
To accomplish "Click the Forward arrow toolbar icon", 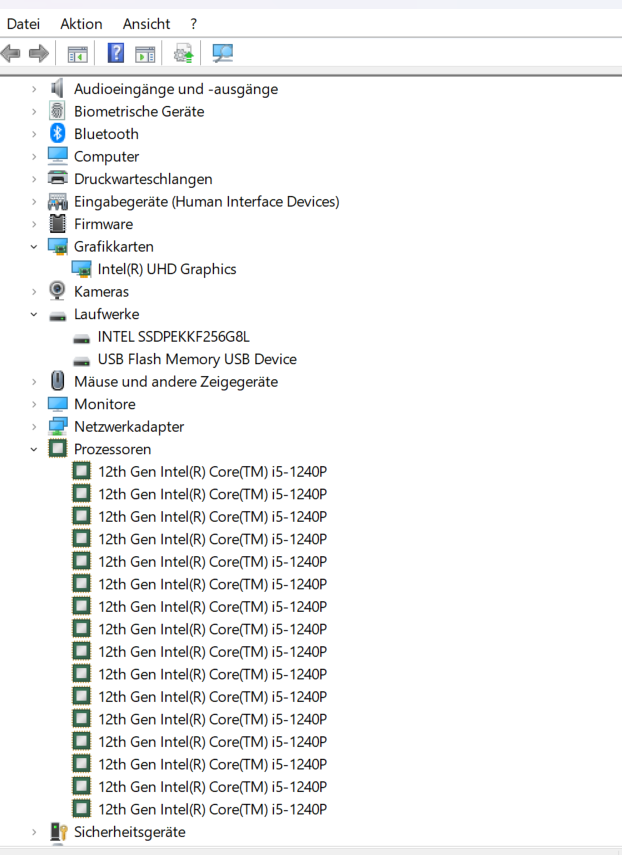I will [39, 53].
